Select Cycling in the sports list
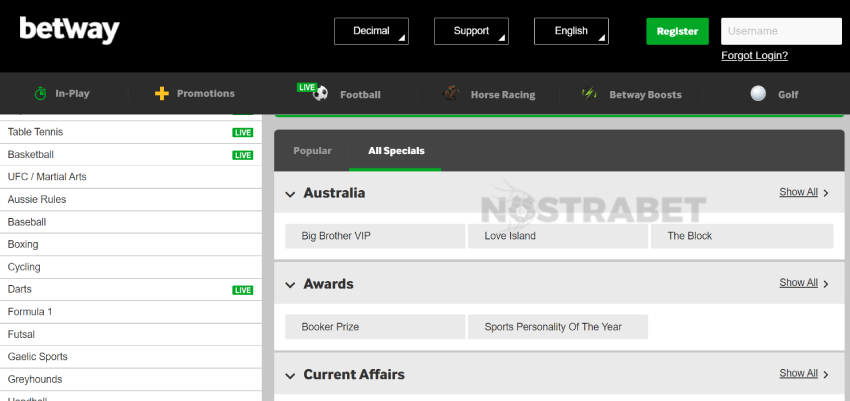850x401 pixels. (131, 267)
